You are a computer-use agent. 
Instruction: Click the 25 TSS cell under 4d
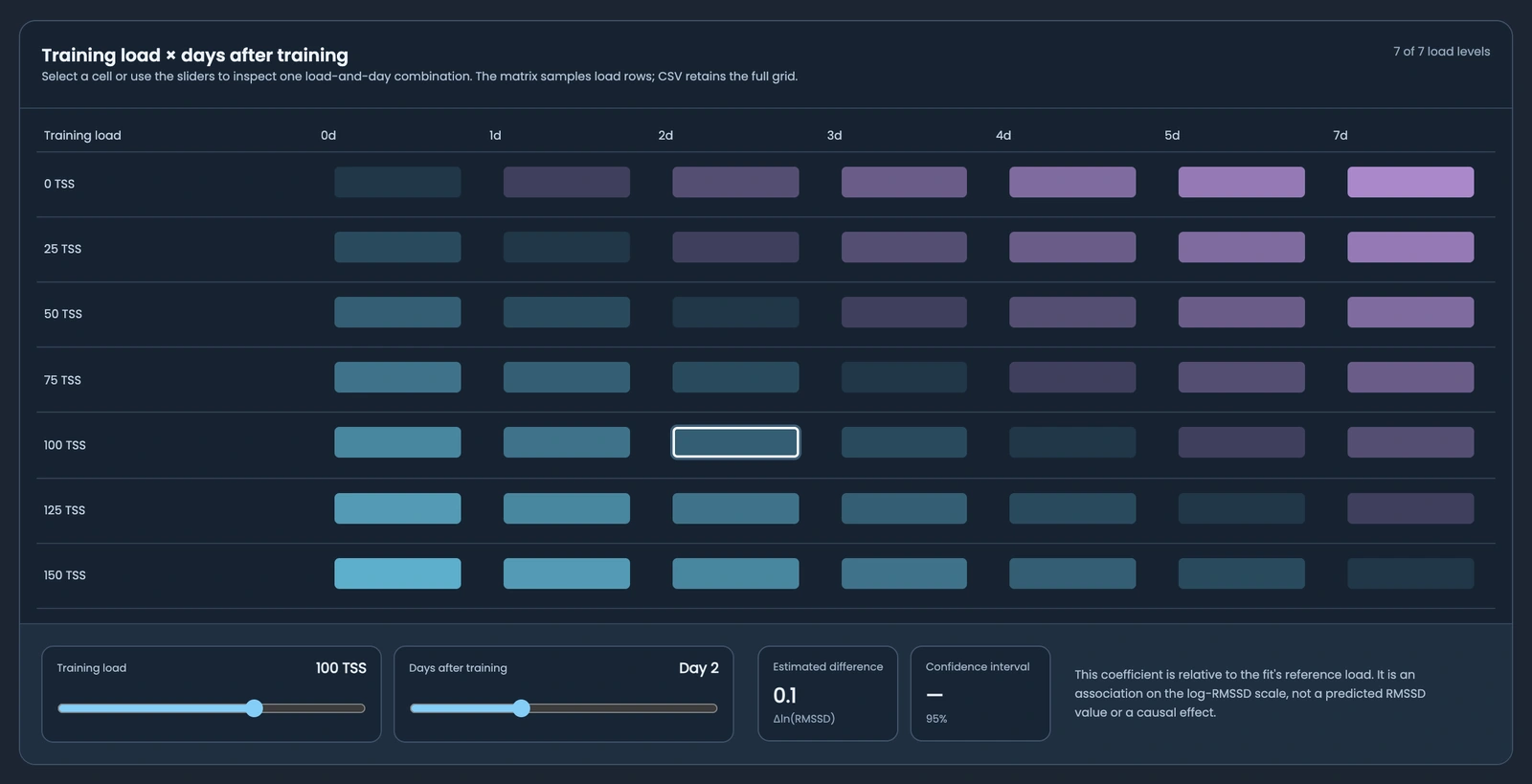pos(1072,247)
